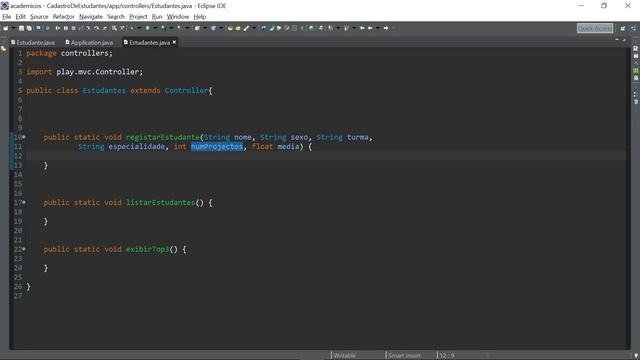Collapse the registarEstudante method fold marker

pos(24,137)
